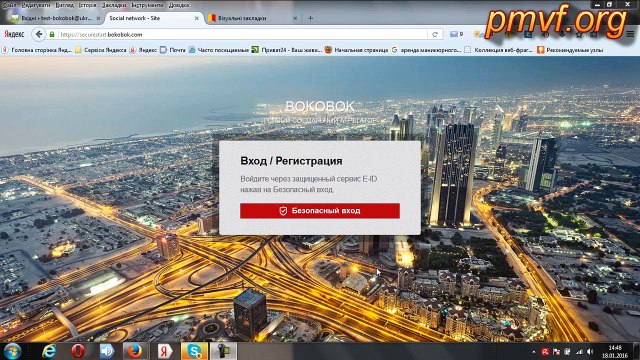
Task: Click the volume speaker tray icon
Action: tap(590, 351)
